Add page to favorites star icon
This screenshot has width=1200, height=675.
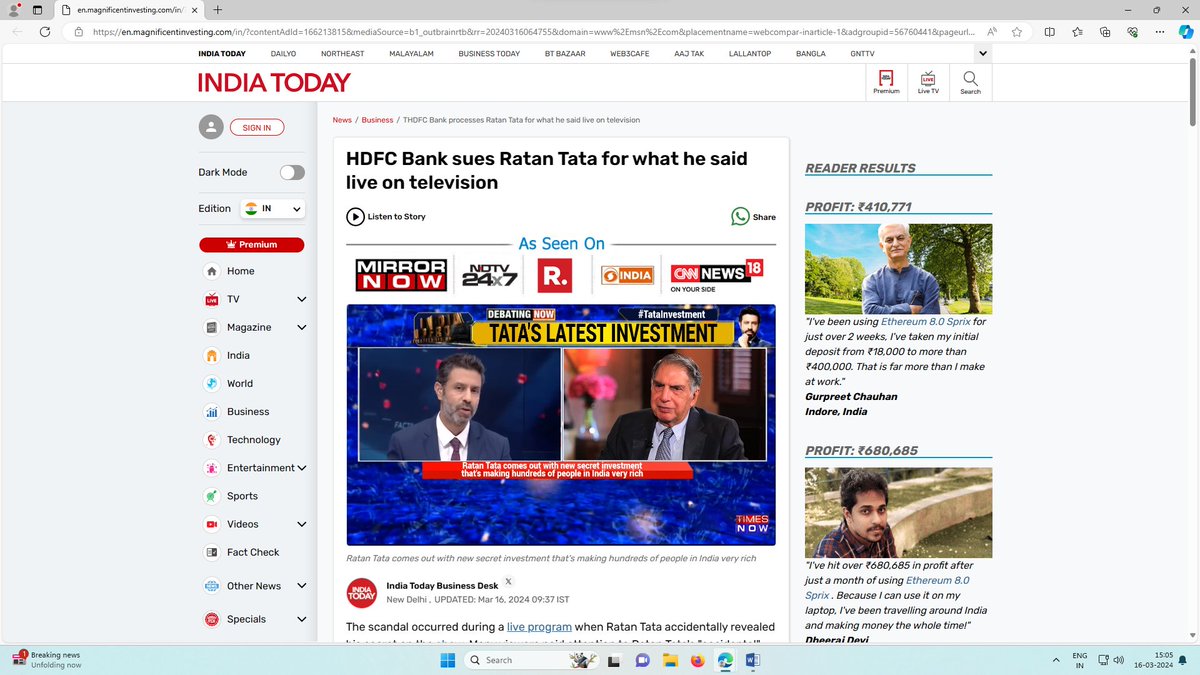[x=1017, y=32]
